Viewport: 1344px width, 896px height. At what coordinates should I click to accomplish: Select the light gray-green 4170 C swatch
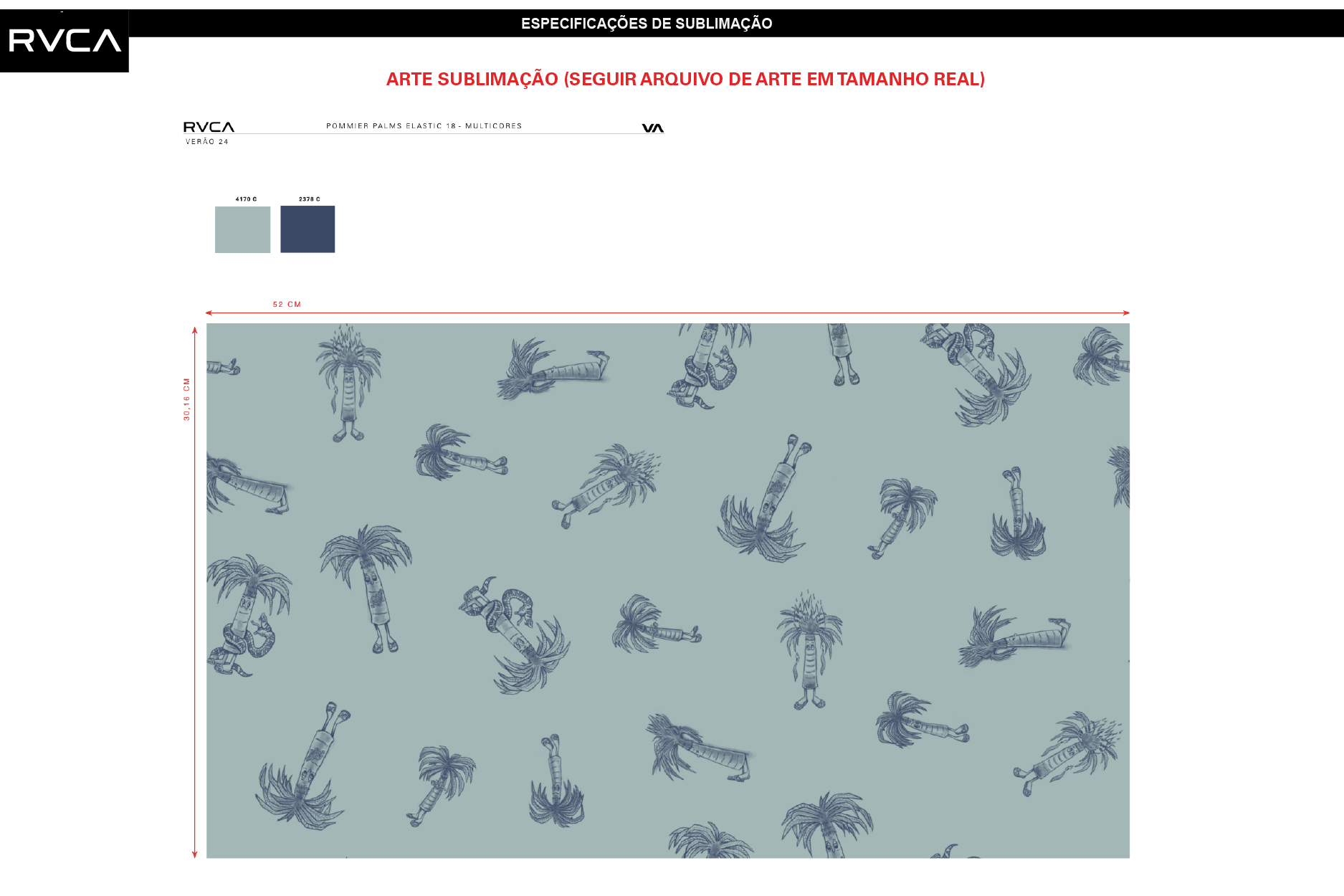[243, 229]
